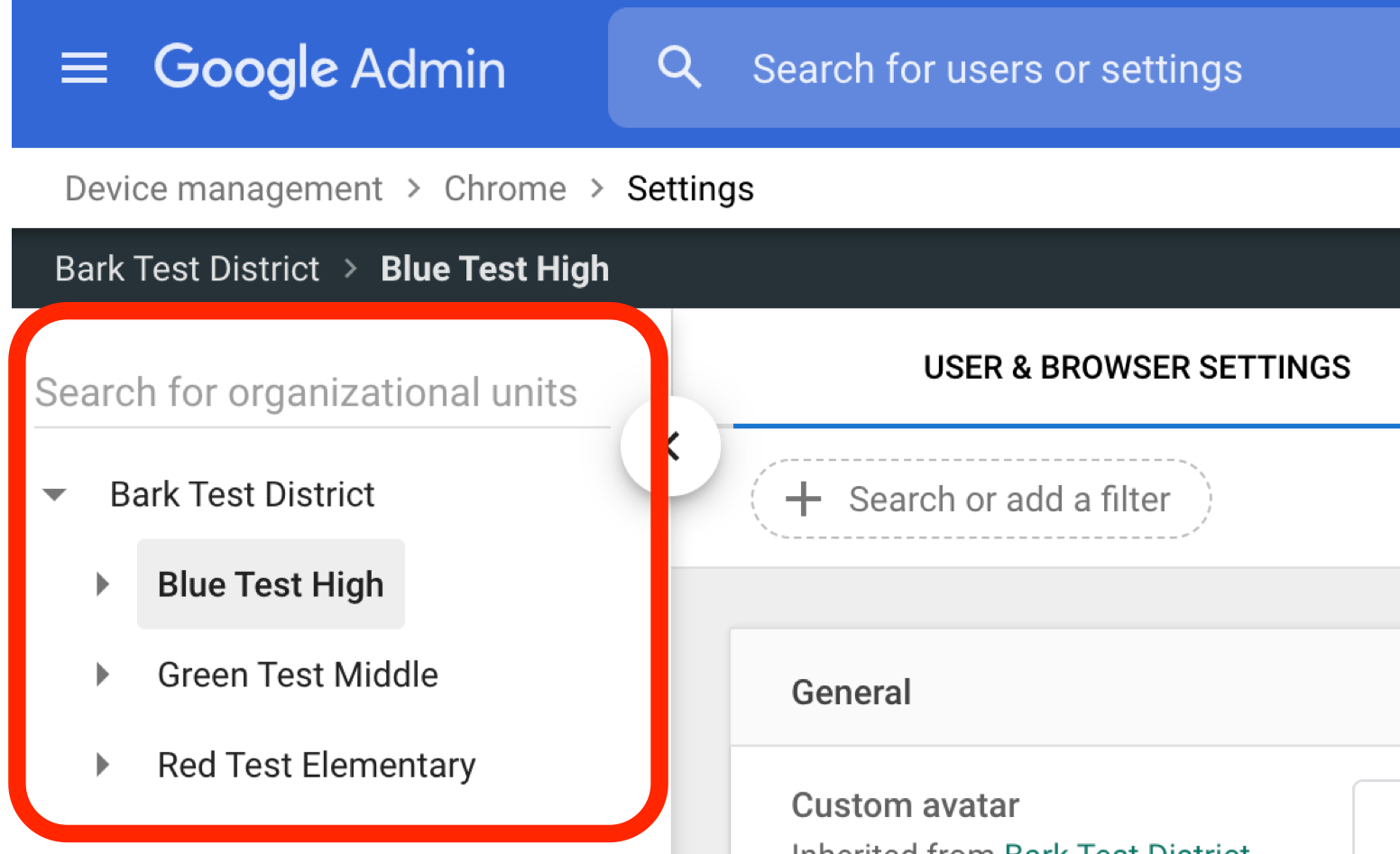Select Blue Test High organizational unit
The height and width of the screenshot is (854, 1400).
click(271, 584)
